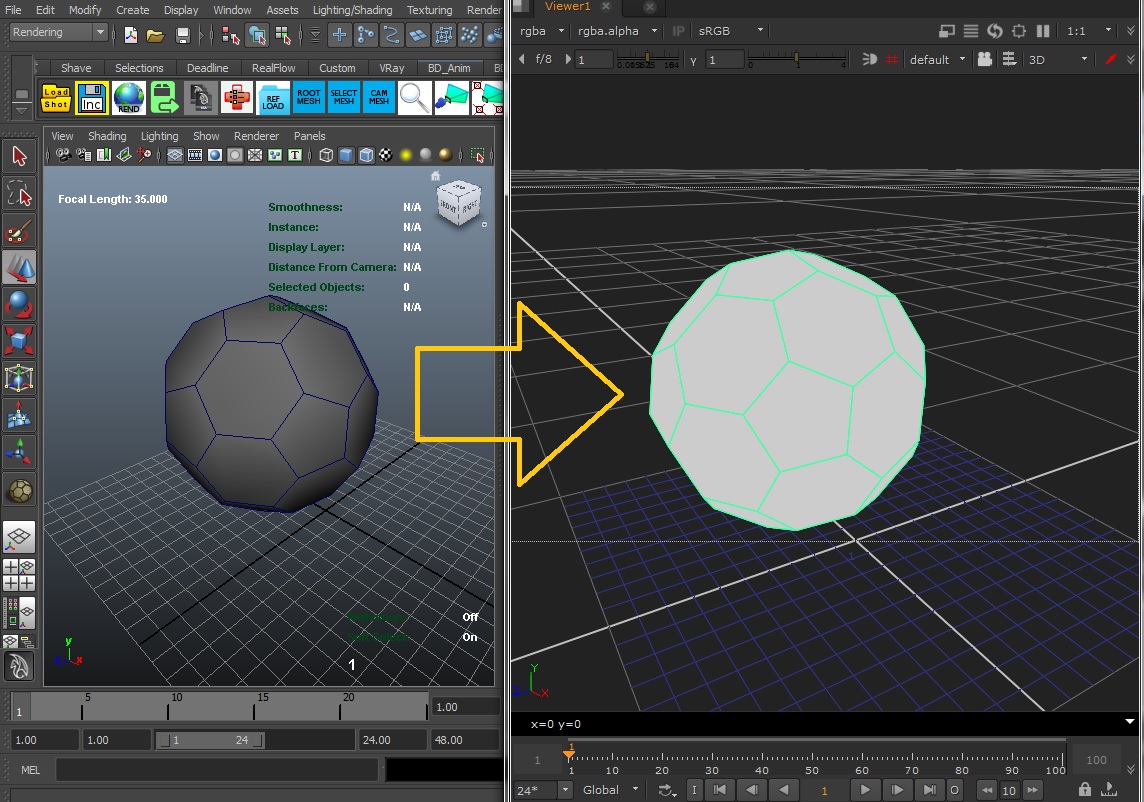Screen dimensions: 1144x802
Task: Click the ROOT MESH shelf button
Action: coord(309,98)
